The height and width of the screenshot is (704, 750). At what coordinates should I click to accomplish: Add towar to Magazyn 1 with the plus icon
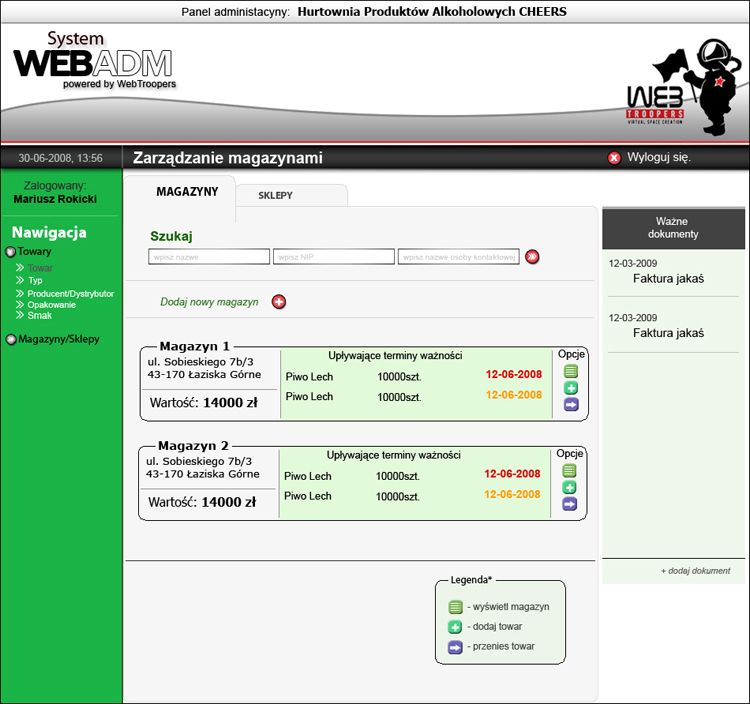571,388
